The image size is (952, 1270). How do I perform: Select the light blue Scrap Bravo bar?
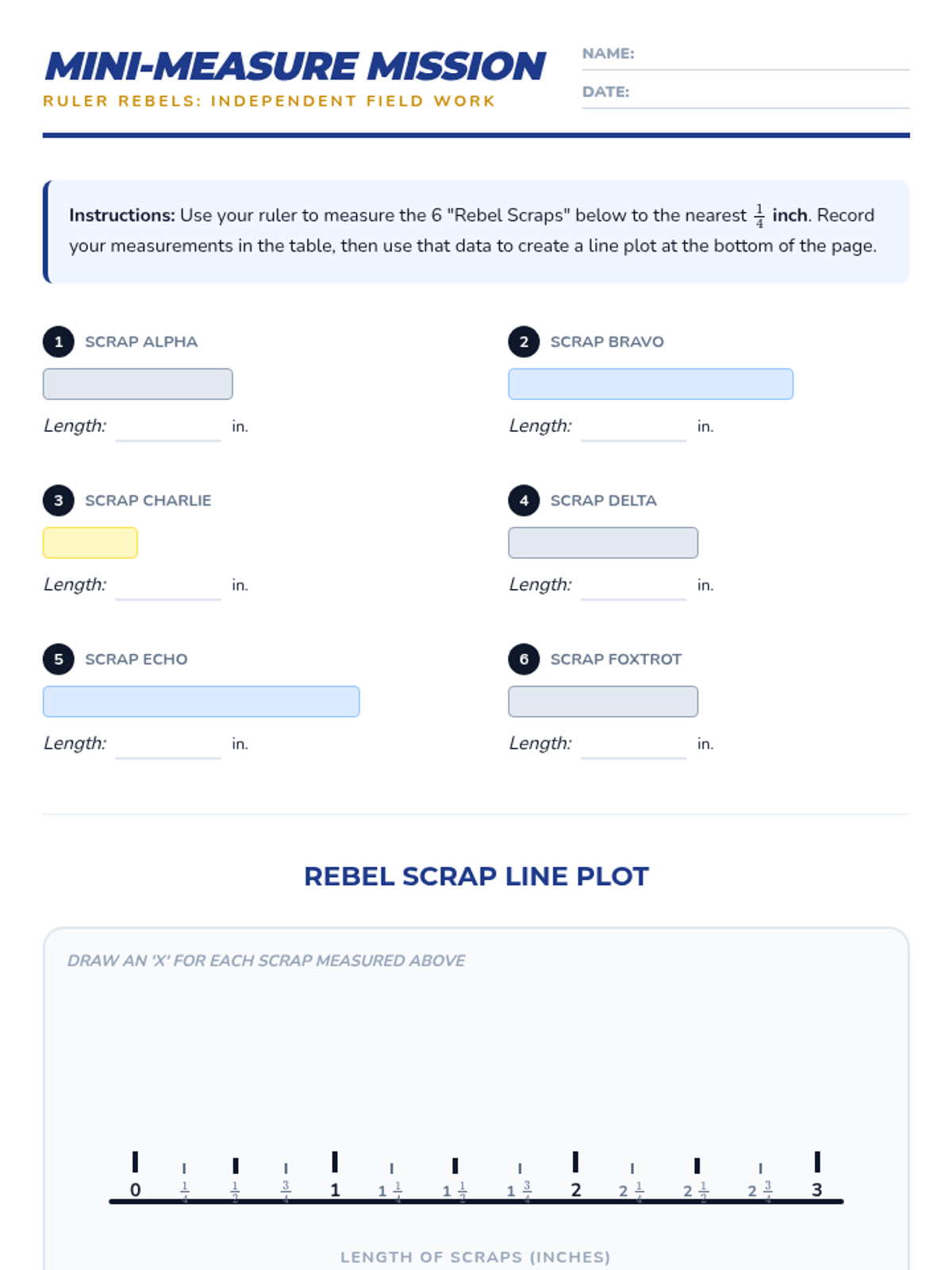pos(651,384)
